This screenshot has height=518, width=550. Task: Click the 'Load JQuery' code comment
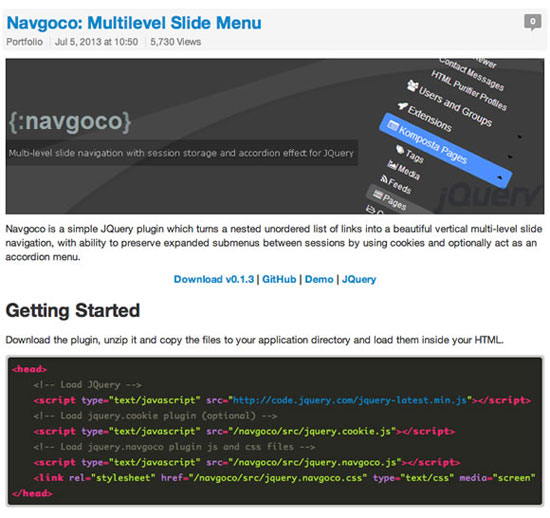point(87,385)
